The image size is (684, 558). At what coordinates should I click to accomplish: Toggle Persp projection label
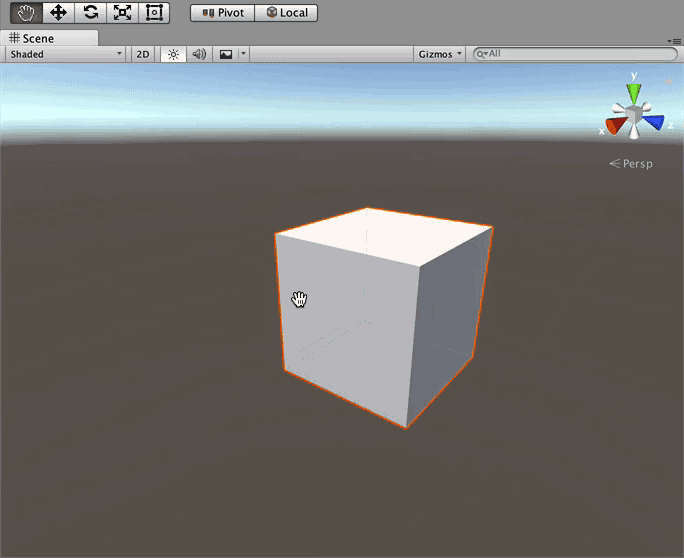[x=631, y=164]
